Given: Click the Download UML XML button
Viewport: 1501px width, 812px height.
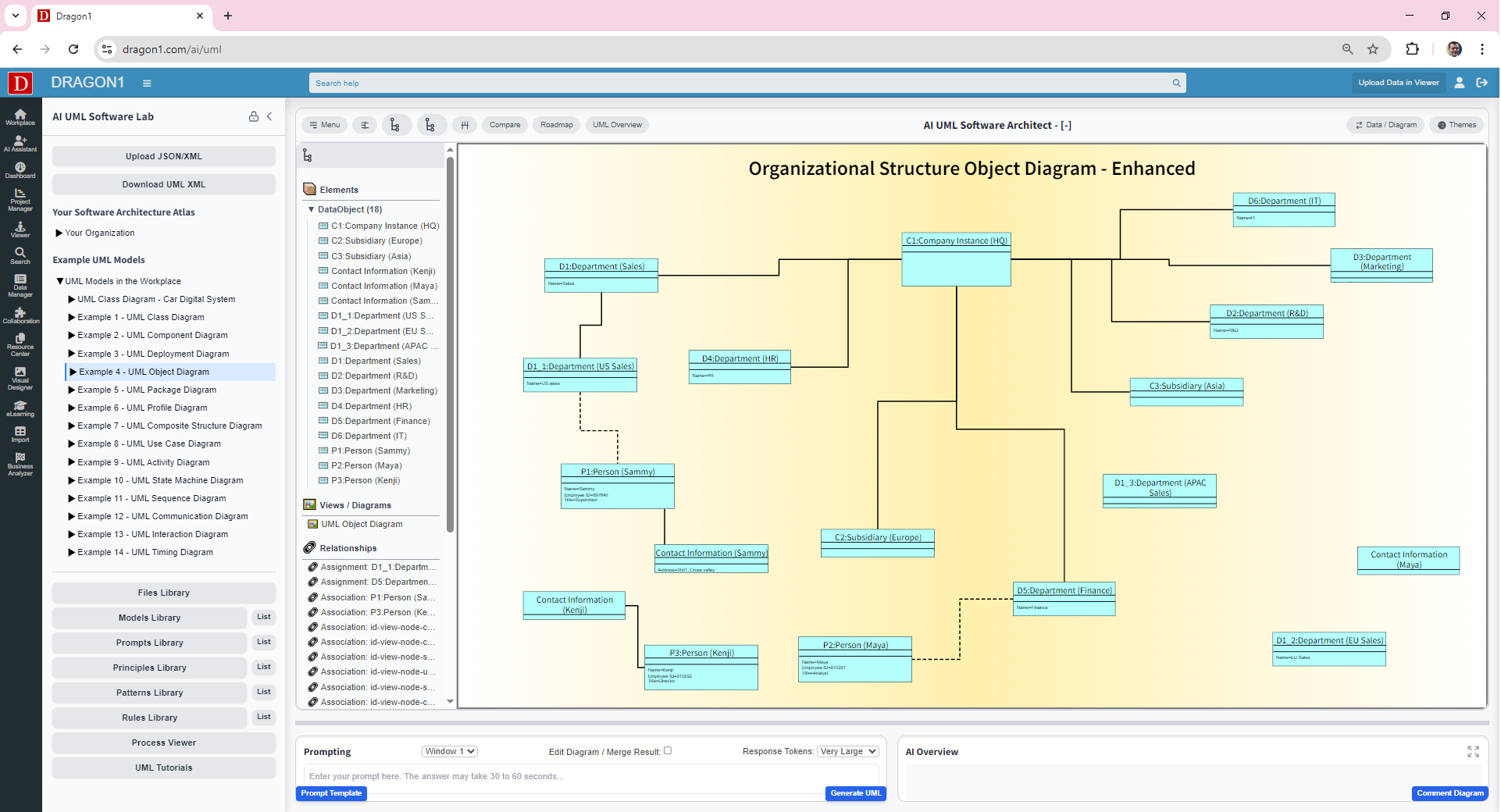Looking at the screenshot, I should click(163, 184).
